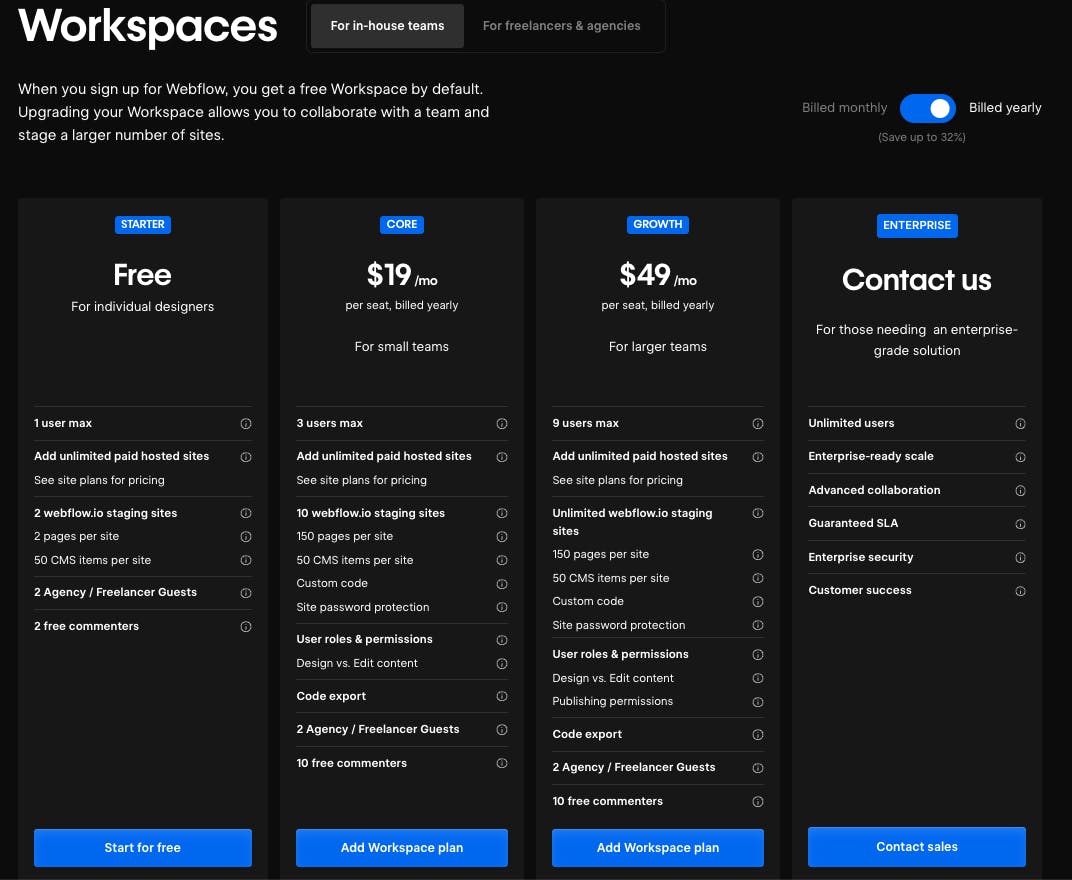Select "Billed yearly" label
Screen dimensions: 1072x880
coord(1005,108)
